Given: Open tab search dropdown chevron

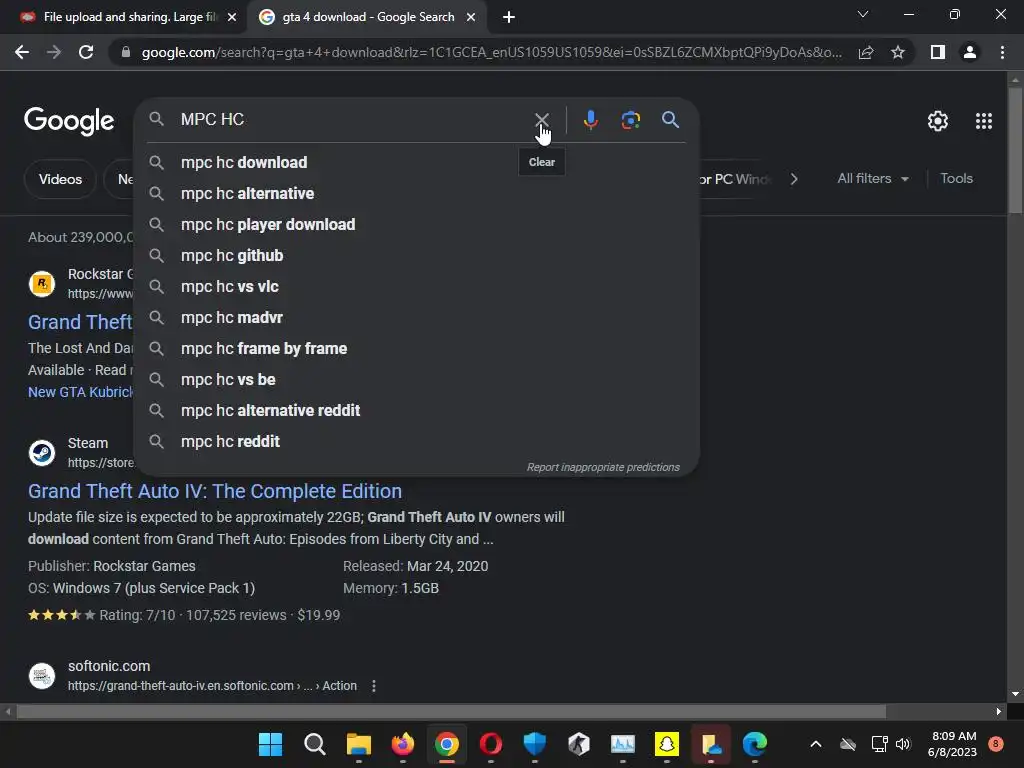Looking at the screenshot, I should click(x=863, y=14).
